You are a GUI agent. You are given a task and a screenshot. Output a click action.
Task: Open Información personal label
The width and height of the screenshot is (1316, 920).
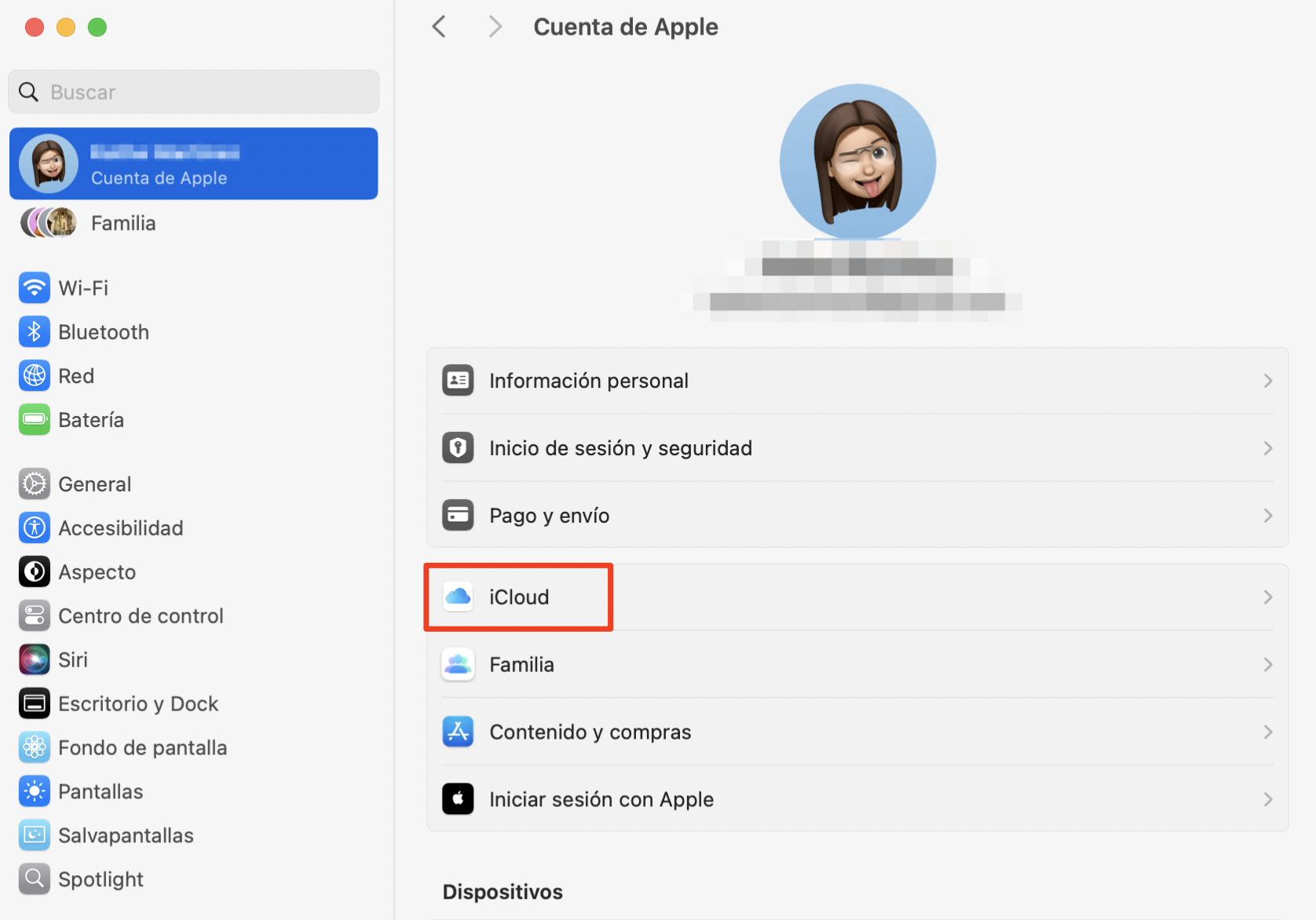589,381
